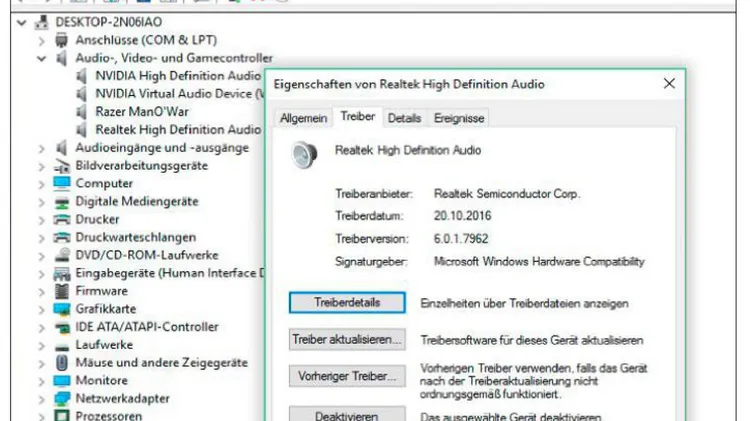Expand DVD/CD-ROM-Laufwerke category arrow

point(42,256)
